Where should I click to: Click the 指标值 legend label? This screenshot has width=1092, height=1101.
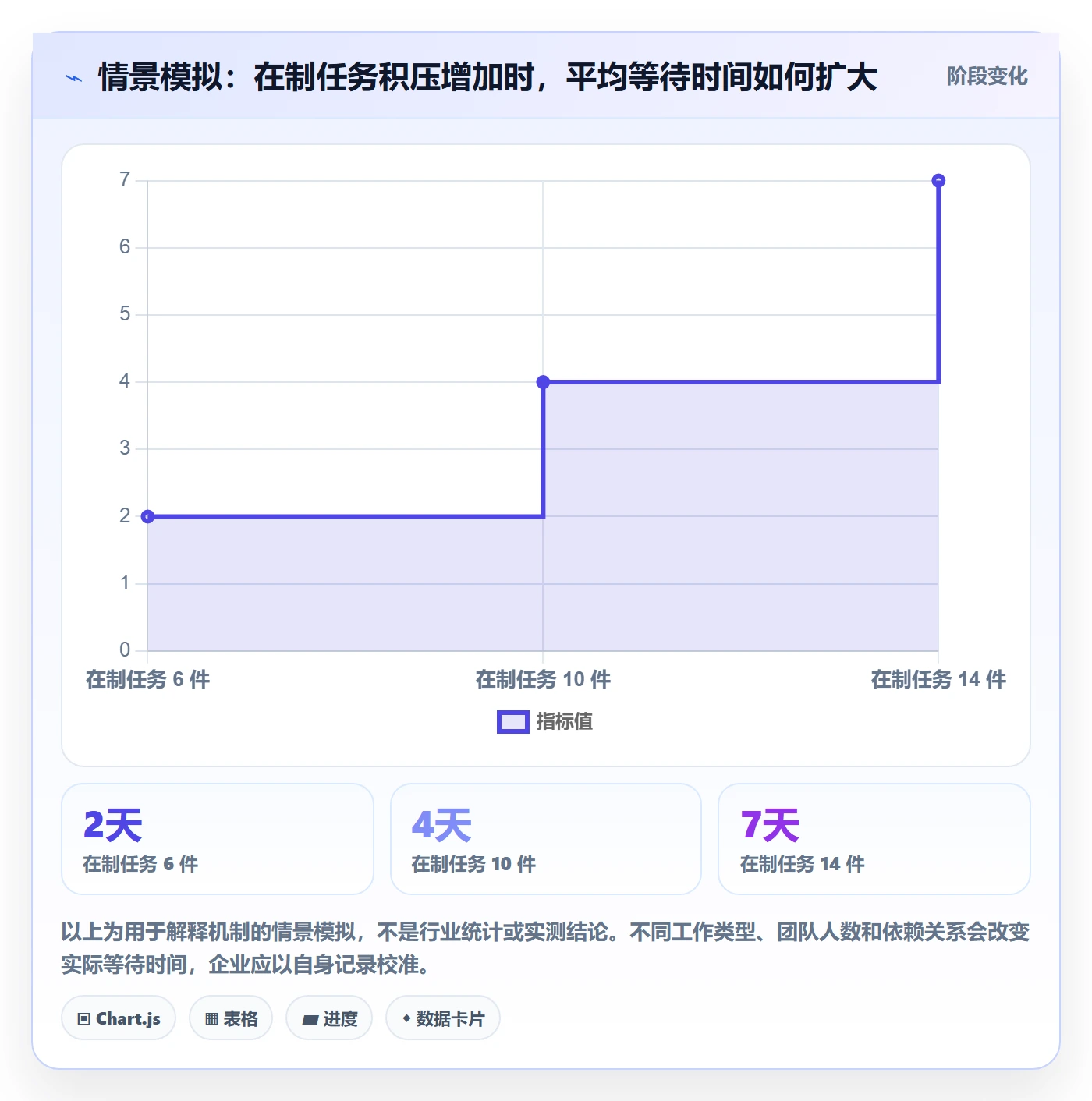pyautogui.click(x=565, y=722)
